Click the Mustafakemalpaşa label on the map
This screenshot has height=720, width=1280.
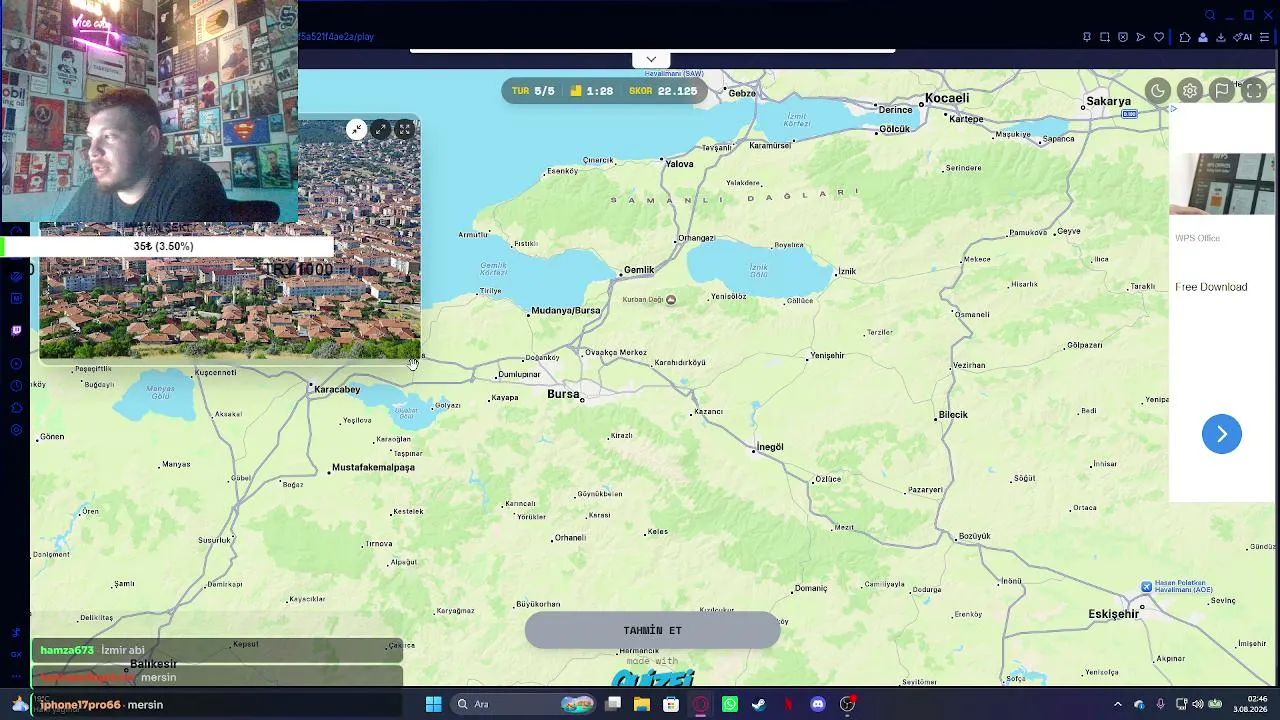[x=373, y=467]
